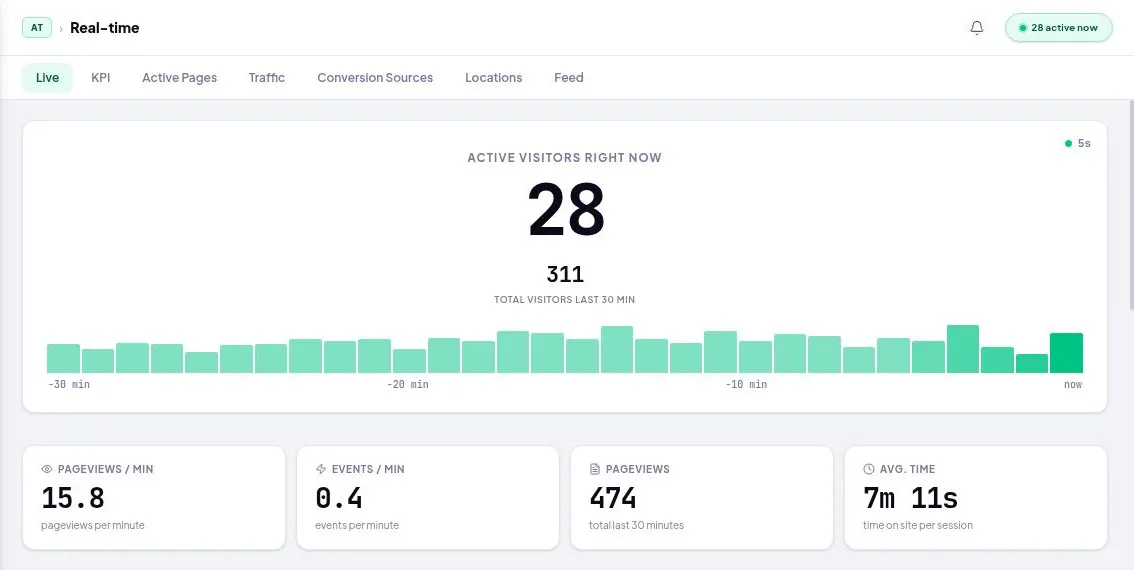
Task: Click the AT workspace badge
Action: coord(37,27)
